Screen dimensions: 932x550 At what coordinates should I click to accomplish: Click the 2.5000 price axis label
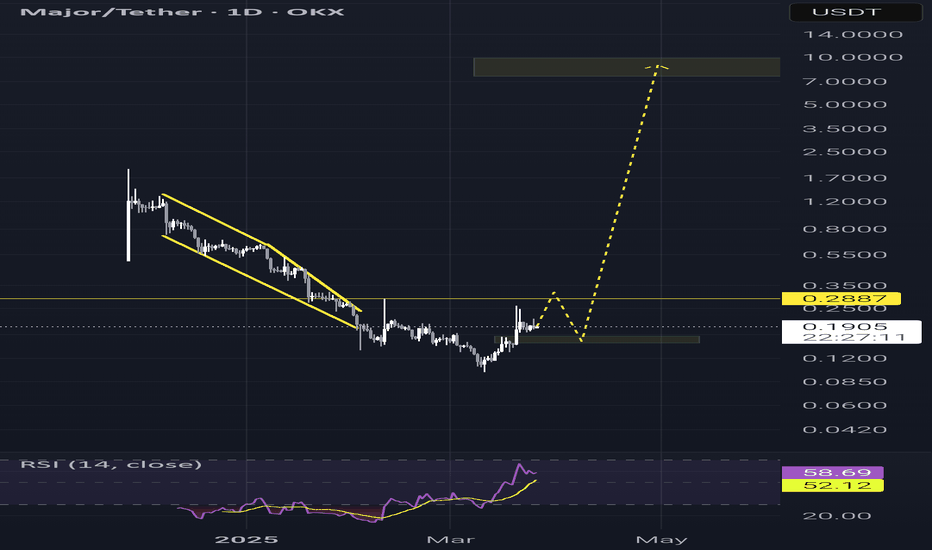pyautogui.click(x=845, y=152)
